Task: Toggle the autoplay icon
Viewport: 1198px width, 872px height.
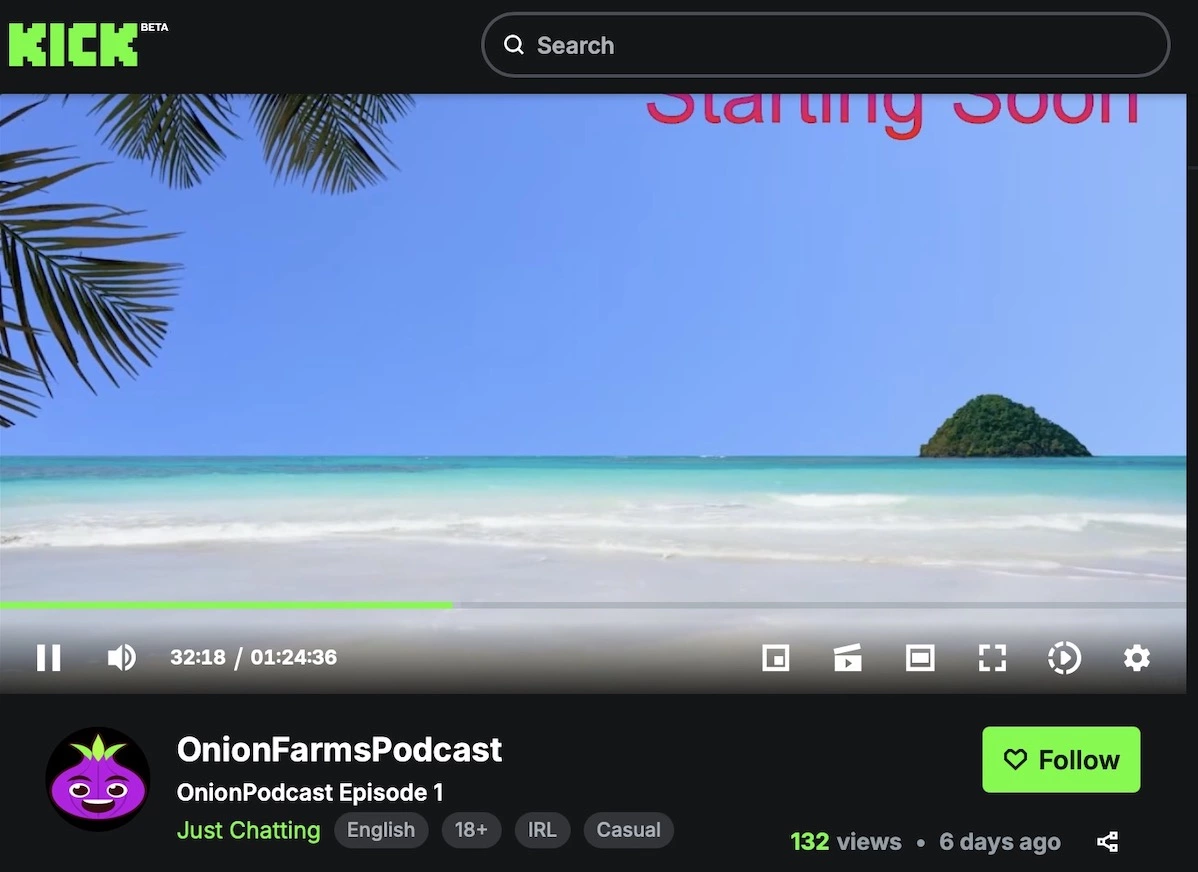Action: (x=1064, y=657)
